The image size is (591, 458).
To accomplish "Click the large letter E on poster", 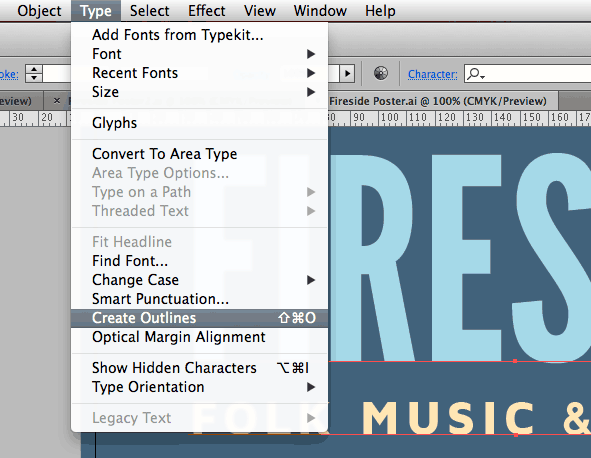I will tap(467, 258).
